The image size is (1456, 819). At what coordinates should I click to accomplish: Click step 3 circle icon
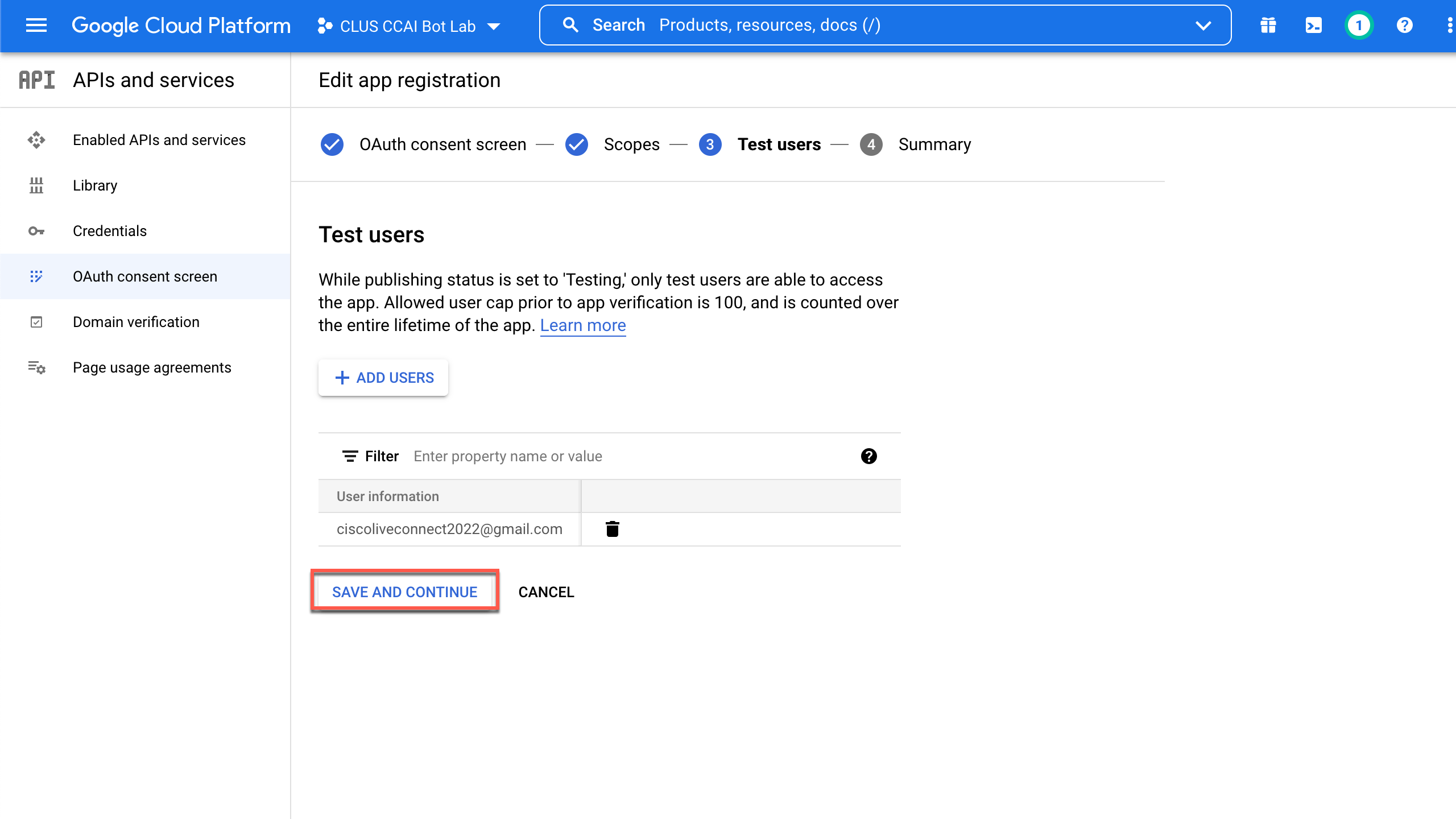coord(710,144)
